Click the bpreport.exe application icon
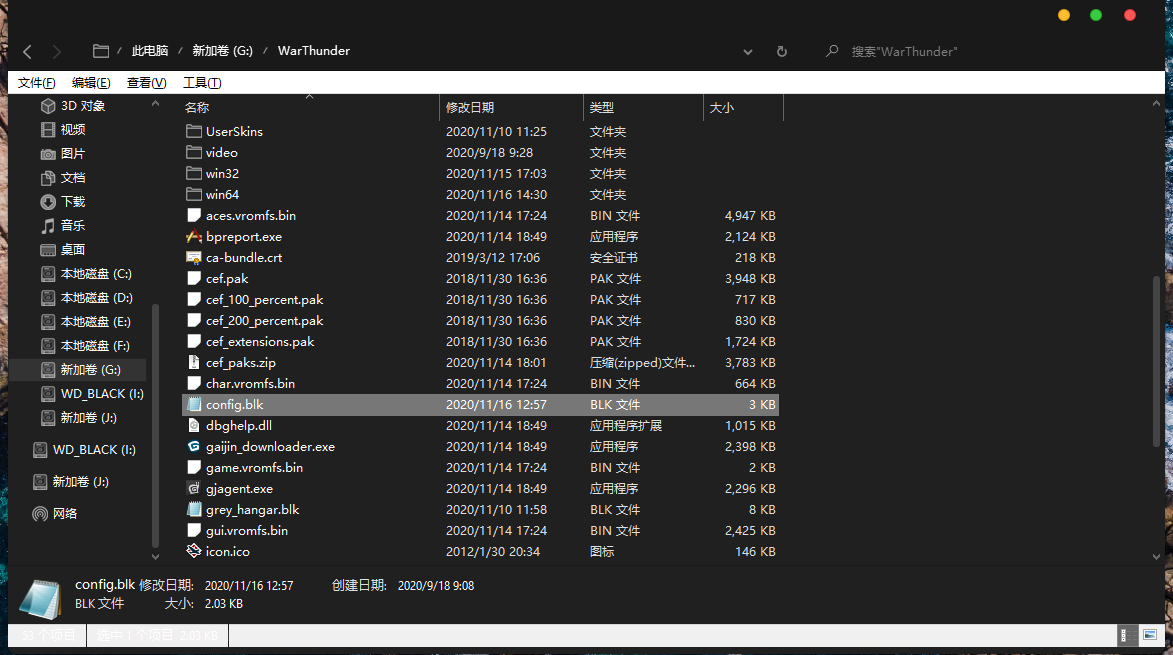 (194, 236)
